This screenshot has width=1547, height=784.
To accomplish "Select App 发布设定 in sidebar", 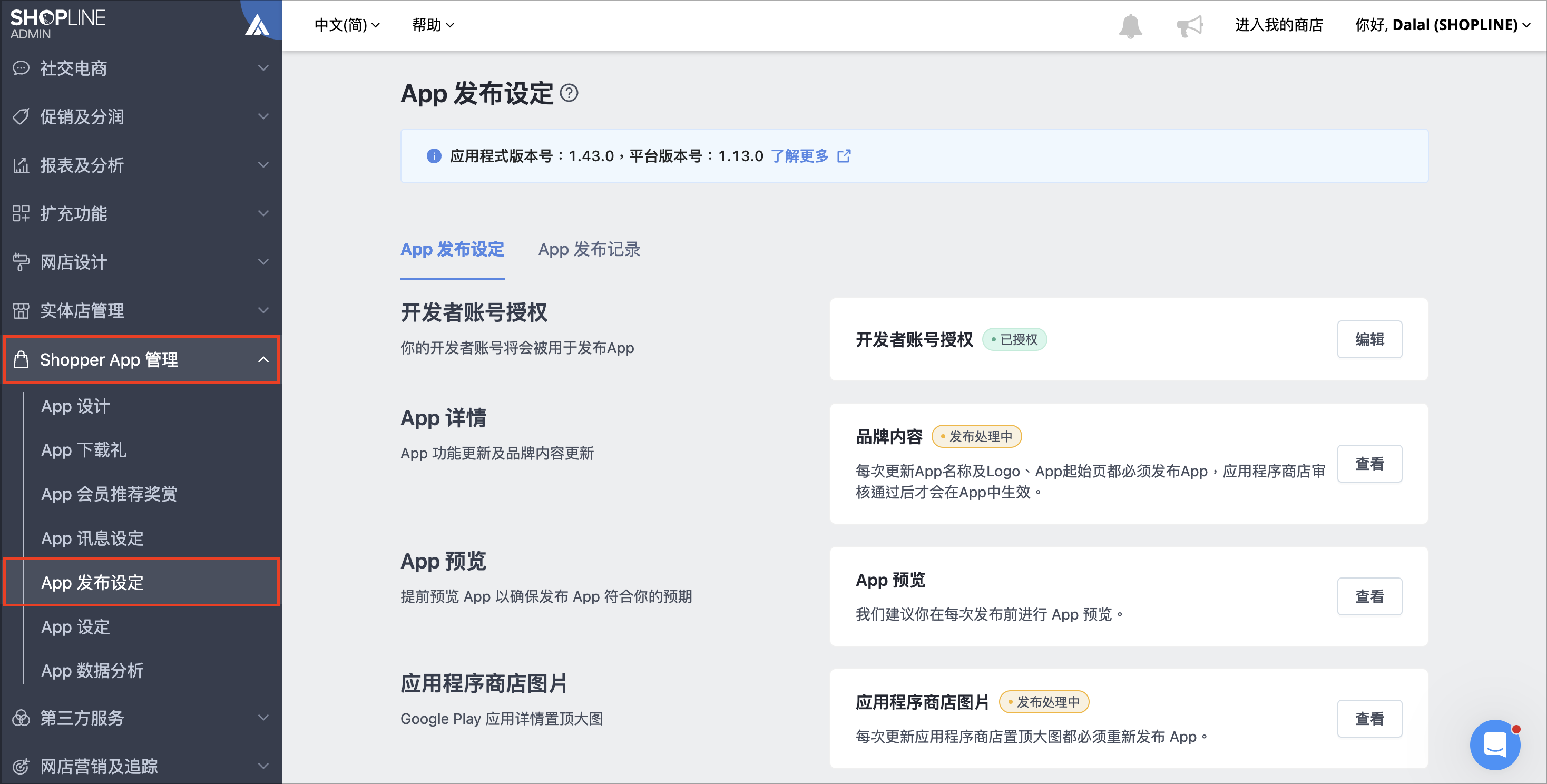I will (142, 582).
